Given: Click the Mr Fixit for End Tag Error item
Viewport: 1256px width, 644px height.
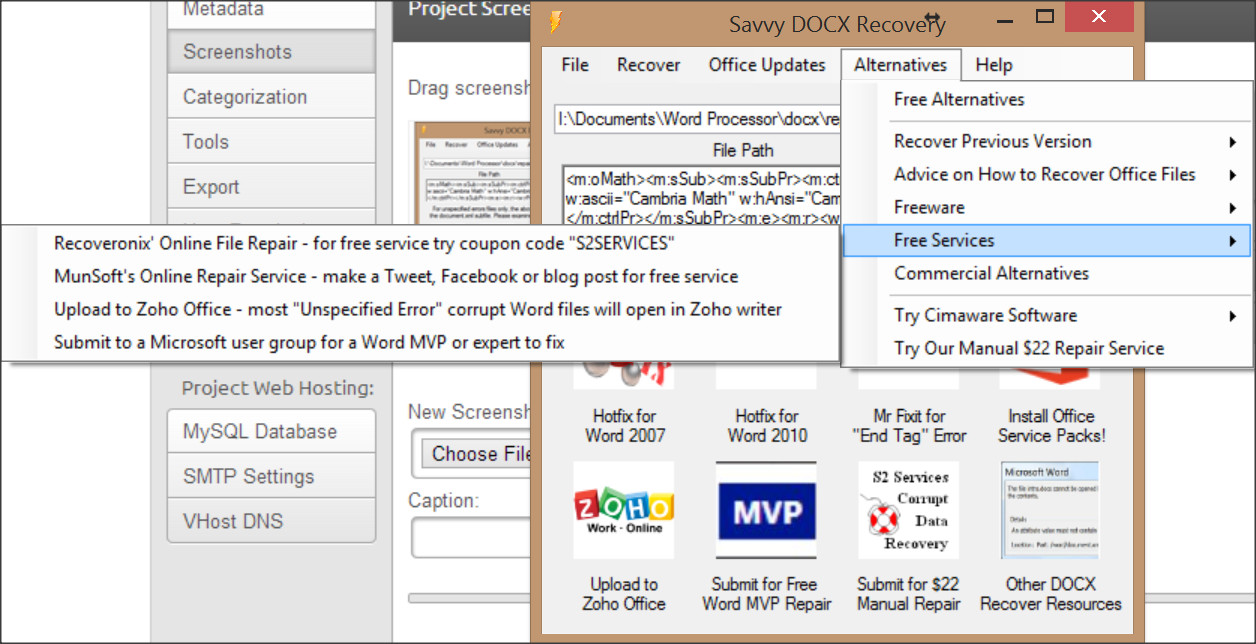Looking at the screenshot, I should pos(908,425).
